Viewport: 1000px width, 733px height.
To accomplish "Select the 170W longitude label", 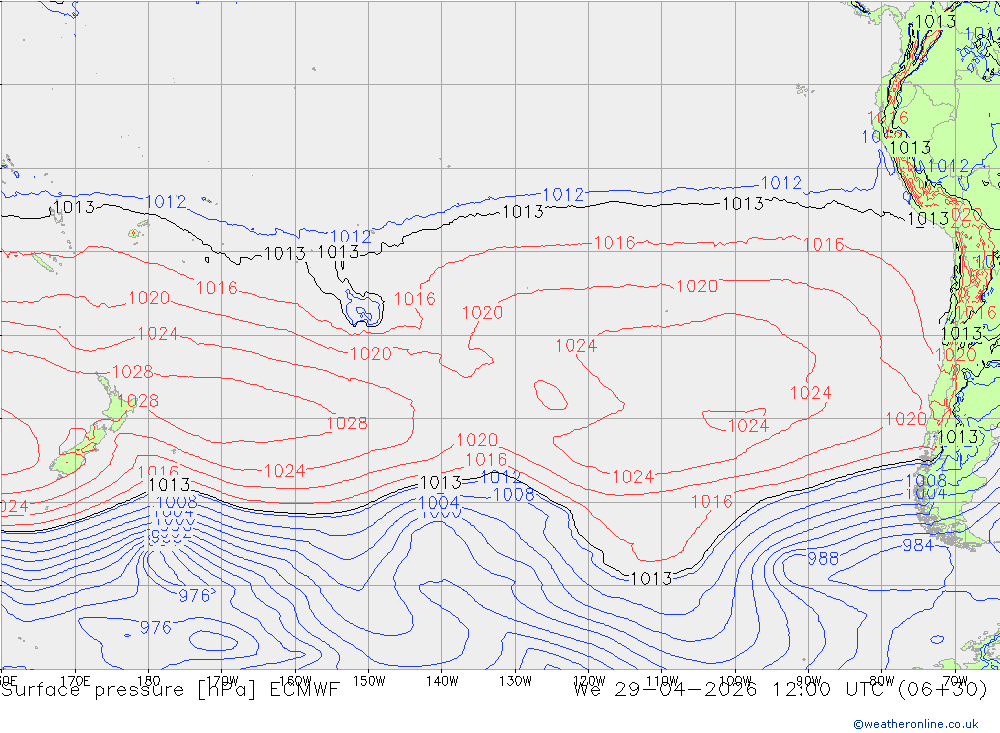I will (x=223, y=681).
